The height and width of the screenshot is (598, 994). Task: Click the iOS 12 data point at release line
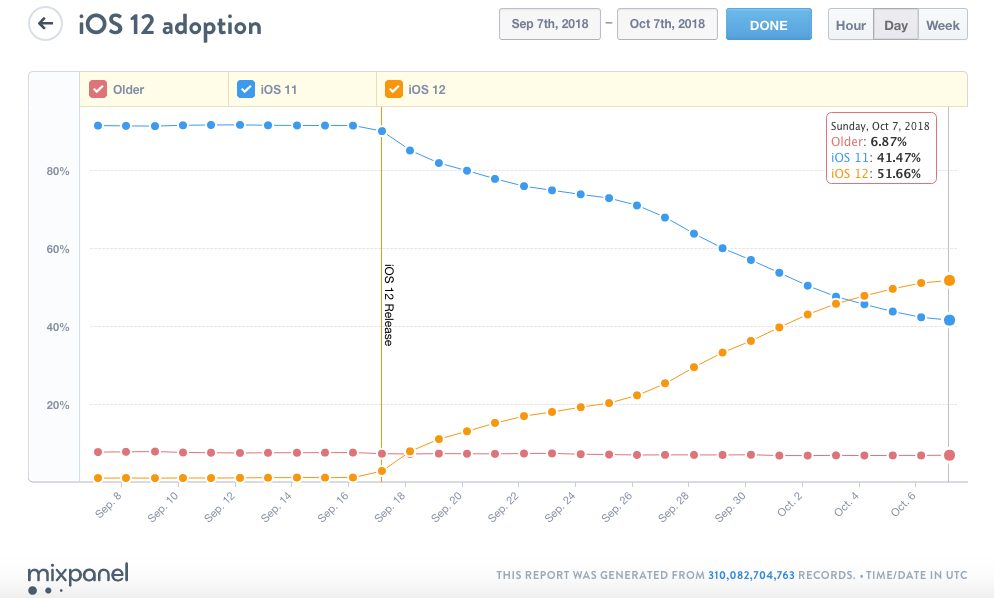coord(381,470)
